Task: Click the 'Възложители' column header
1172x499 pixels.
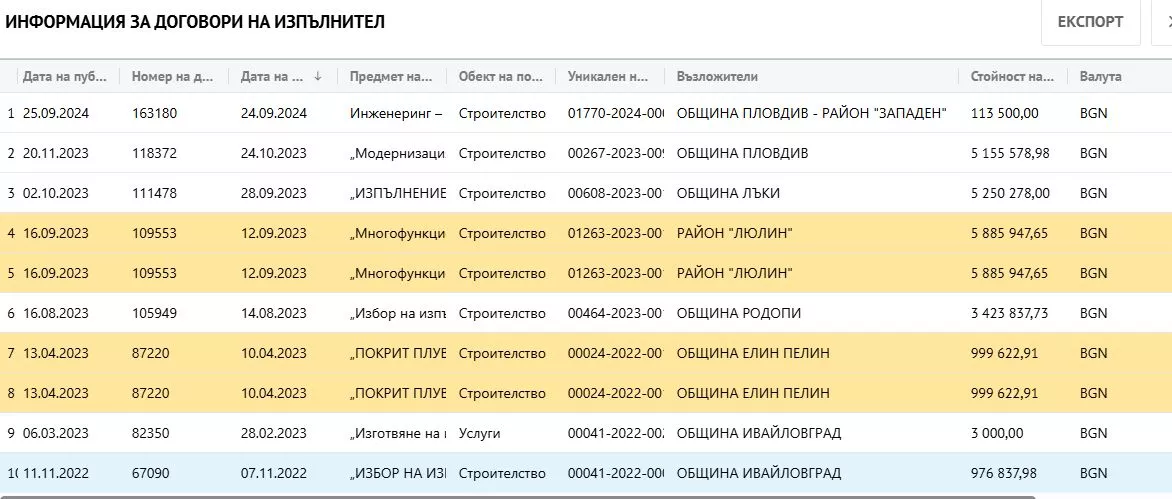Action: pos(717,76)
